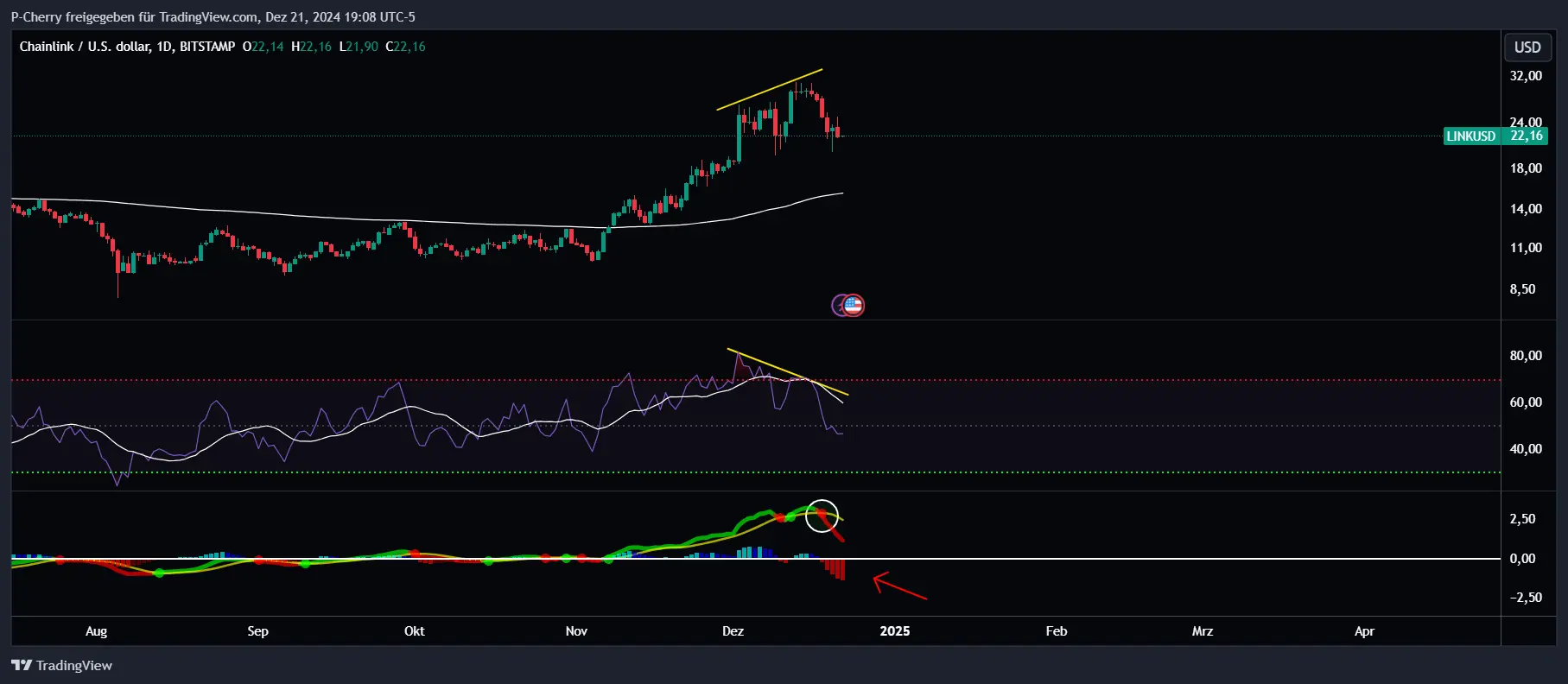Click the Aug time axis label
Viewport: 1568px width, 684px height.
point(97,631)
